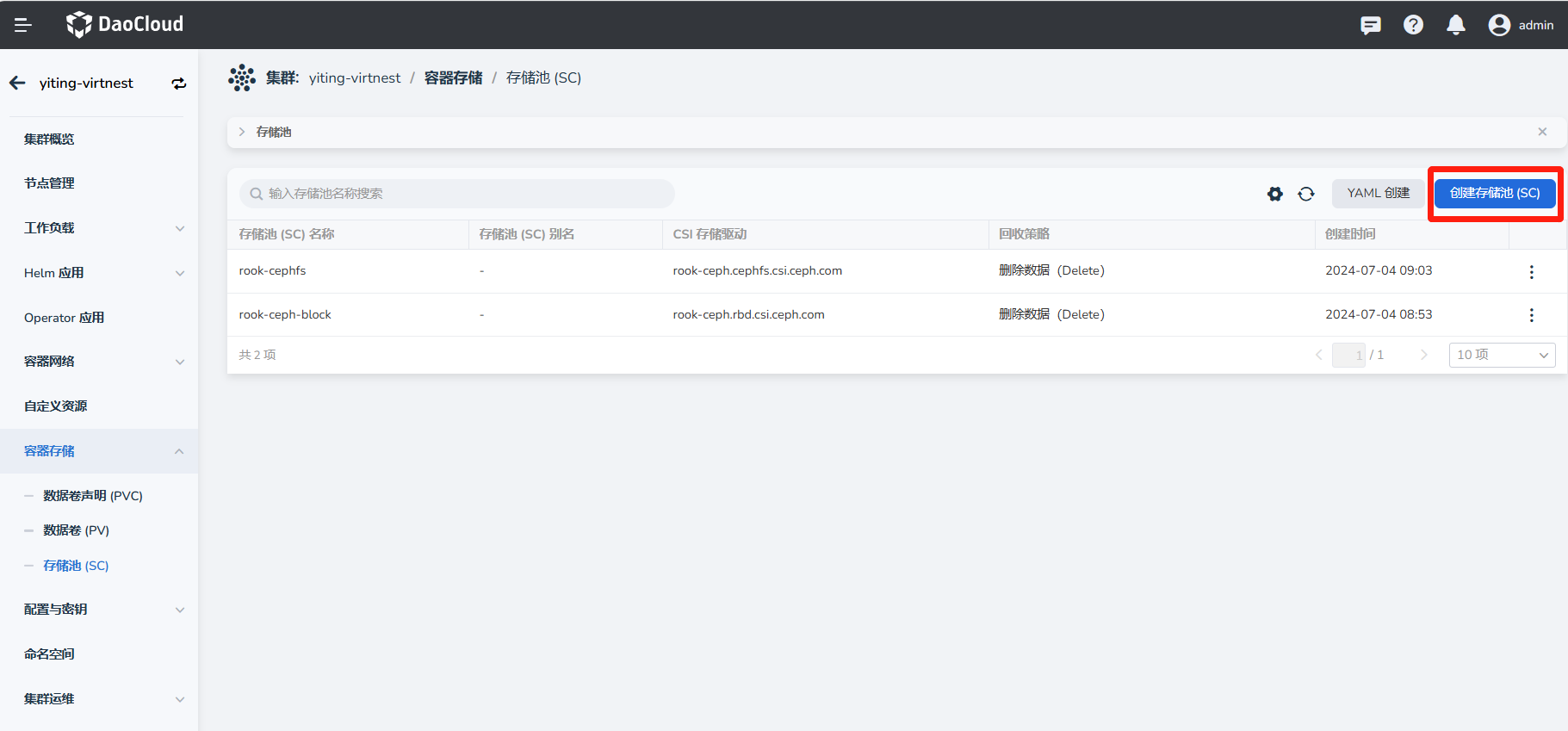Focus the storage pool name search box

pos(456,194)
